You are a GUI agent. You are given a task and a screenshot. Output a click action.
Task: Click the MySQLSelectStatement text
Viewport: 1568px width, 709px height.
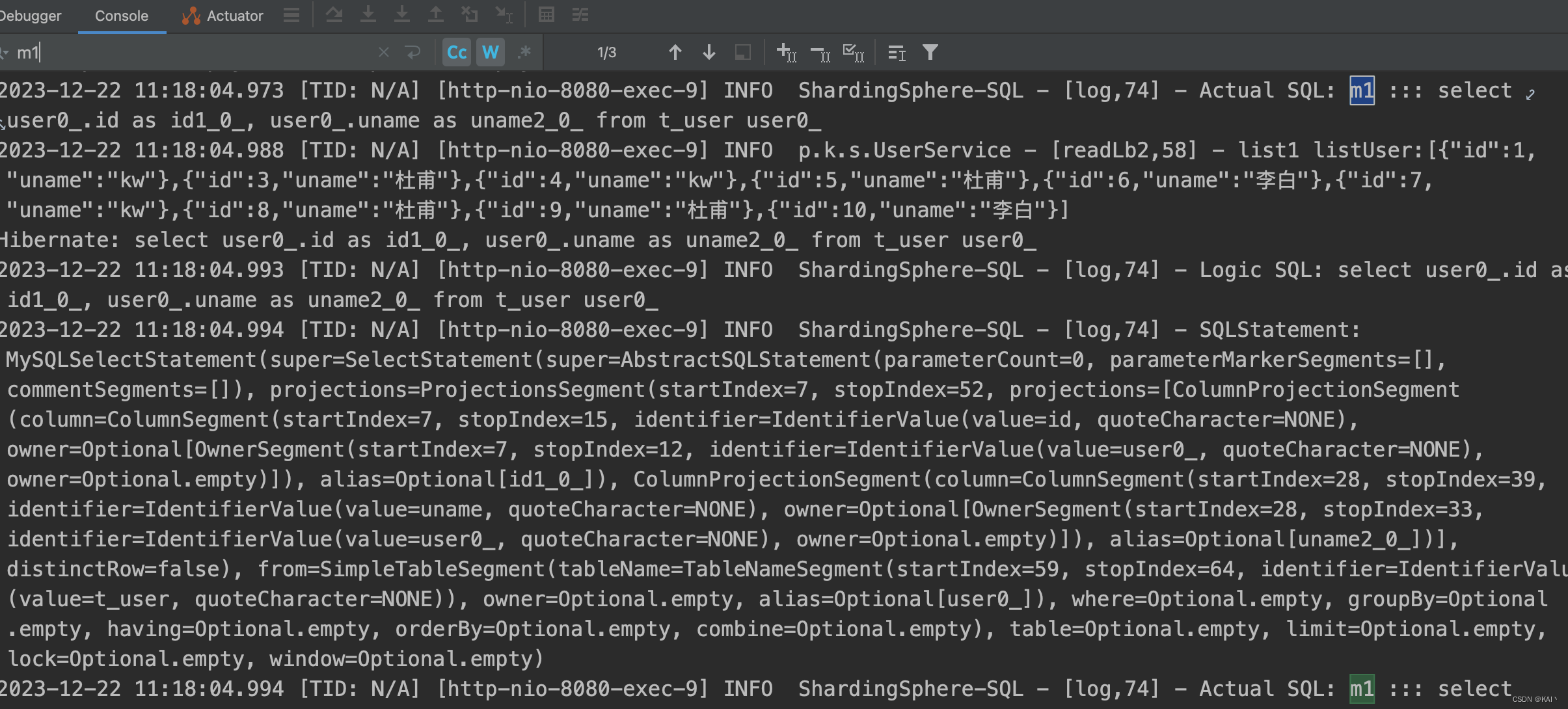(x=131, y=360)
